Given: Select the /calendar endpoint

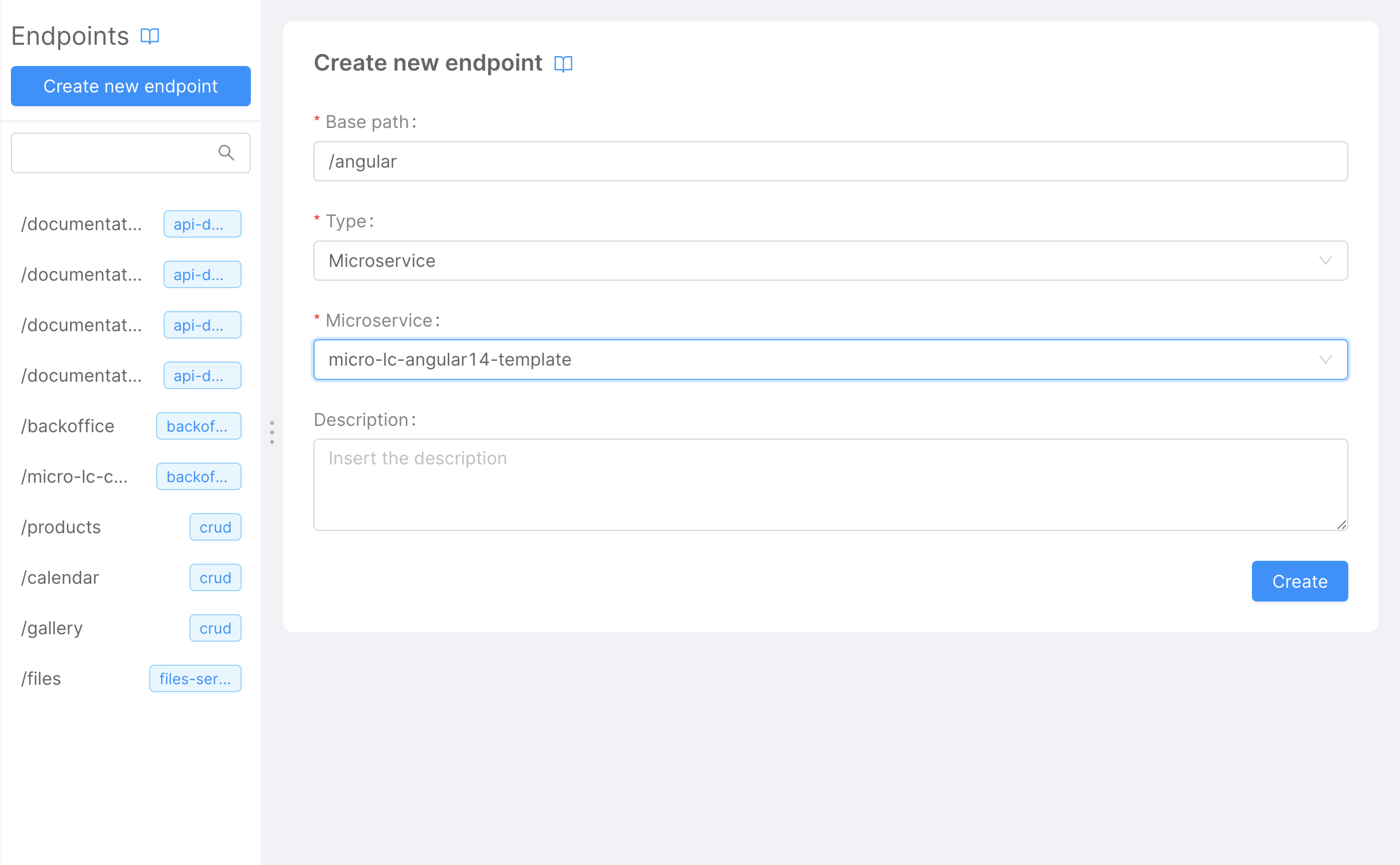Looking at the screenshot, I should point(60,577).
